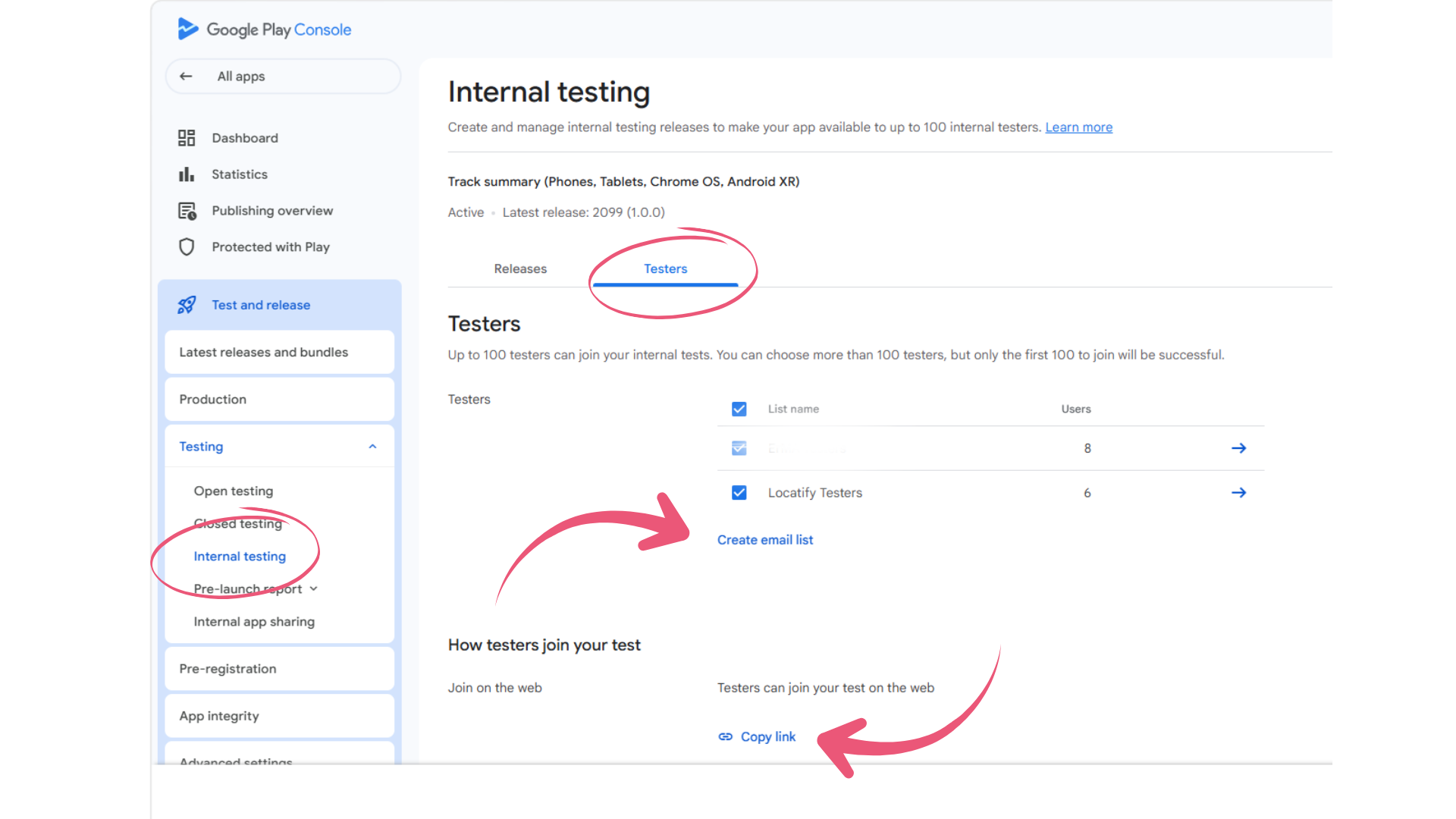Select Internal testing in sidebar
This screenshot has height=819, width=1456.
(x=240, y=557)
